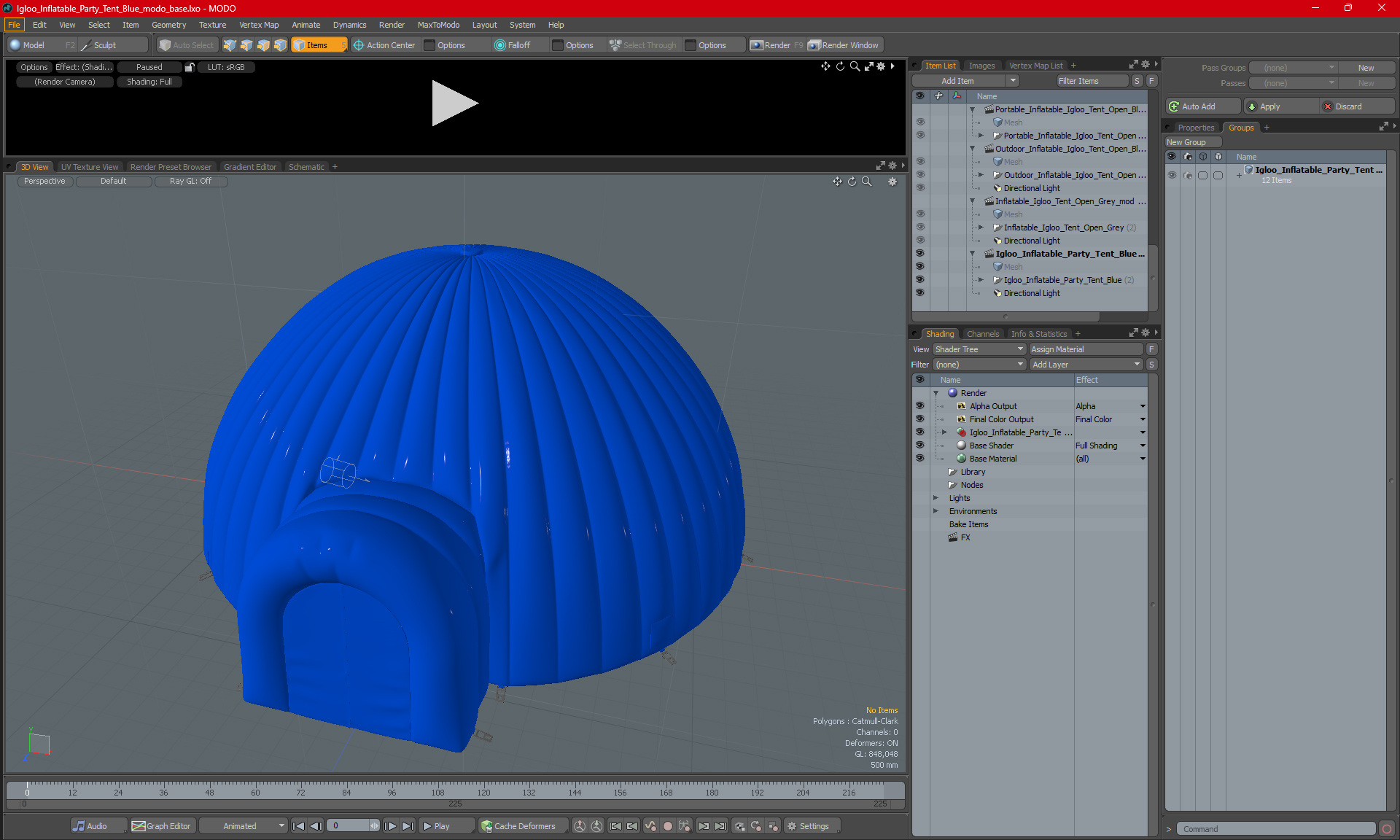This screenshot has height=840, width=1400.
Task: Click the New Group button
Action: [1193, 142]
